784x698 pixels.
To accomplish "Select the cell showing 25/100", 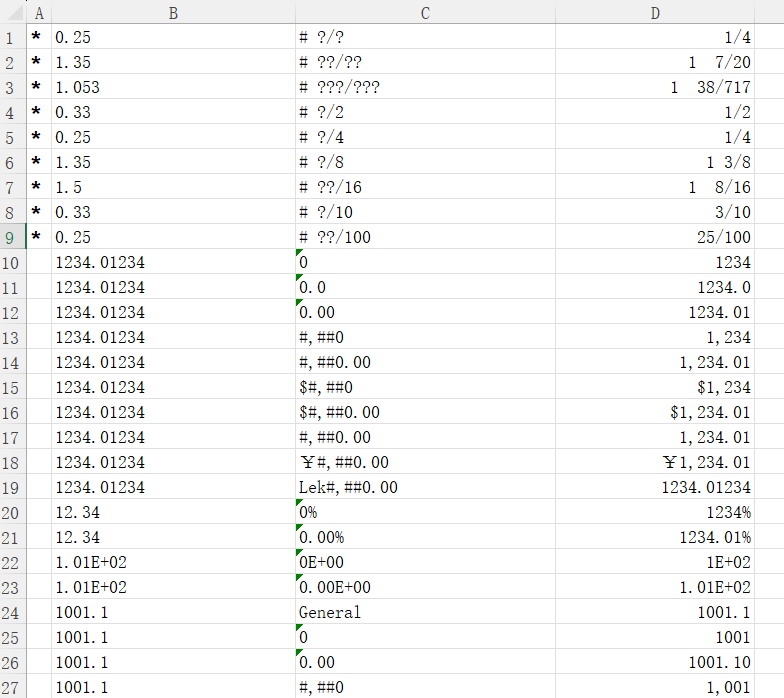I will tap(655, 237).
